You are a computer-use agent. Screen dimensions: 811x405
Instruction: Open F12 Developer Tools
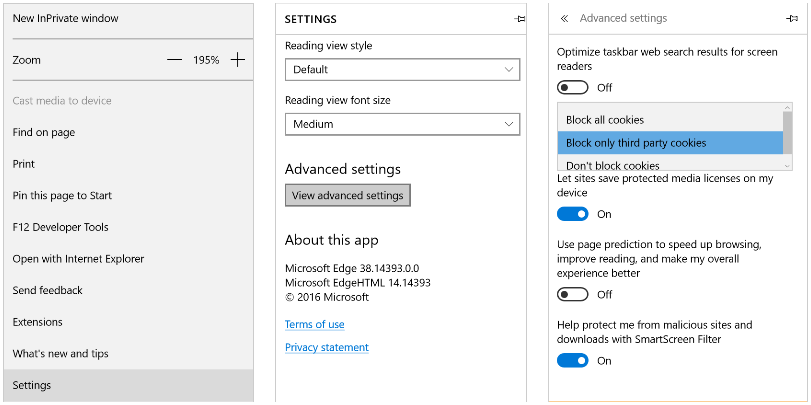pos(61,227)
